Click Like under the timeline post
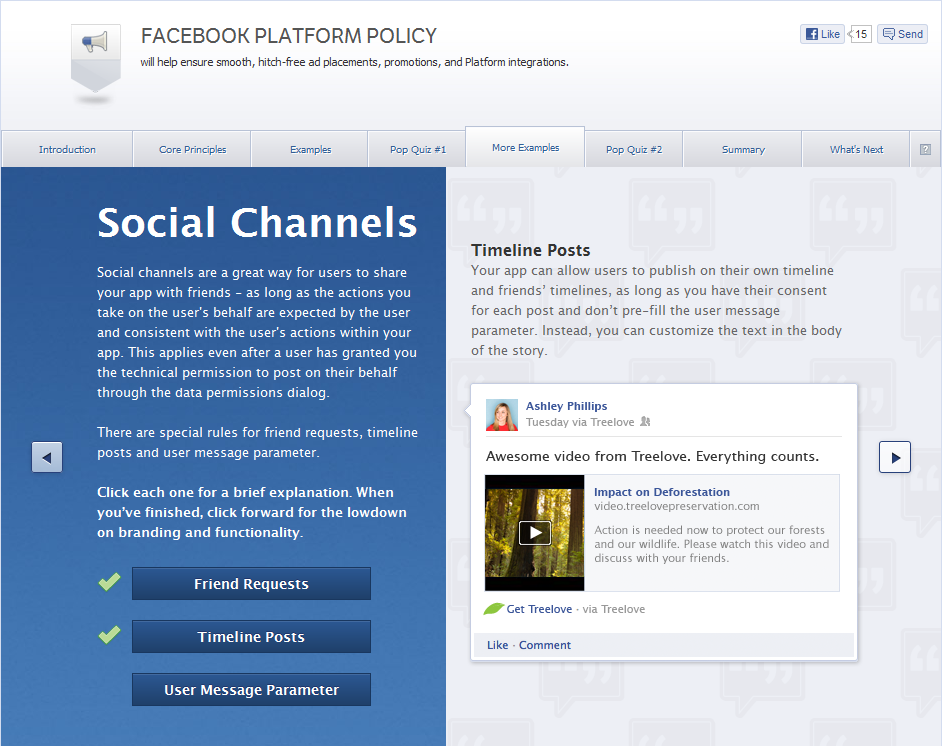The width and height of the screenshot is (942, 746). click(497, 645)
